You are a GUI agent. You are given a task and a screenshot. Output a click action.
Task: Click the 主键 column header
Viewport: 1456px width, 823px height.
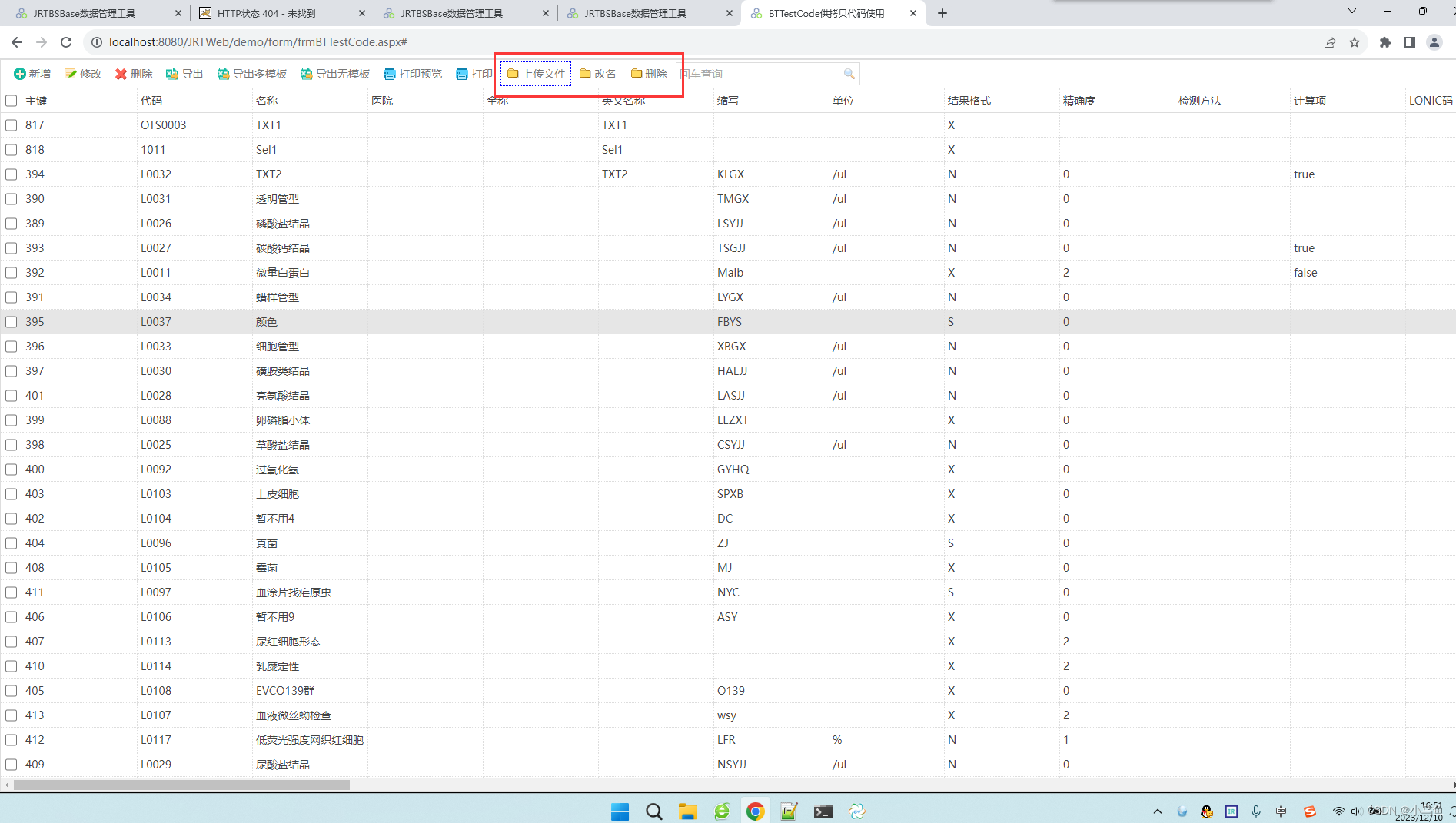pyautogui.click(x=36, y=101)
